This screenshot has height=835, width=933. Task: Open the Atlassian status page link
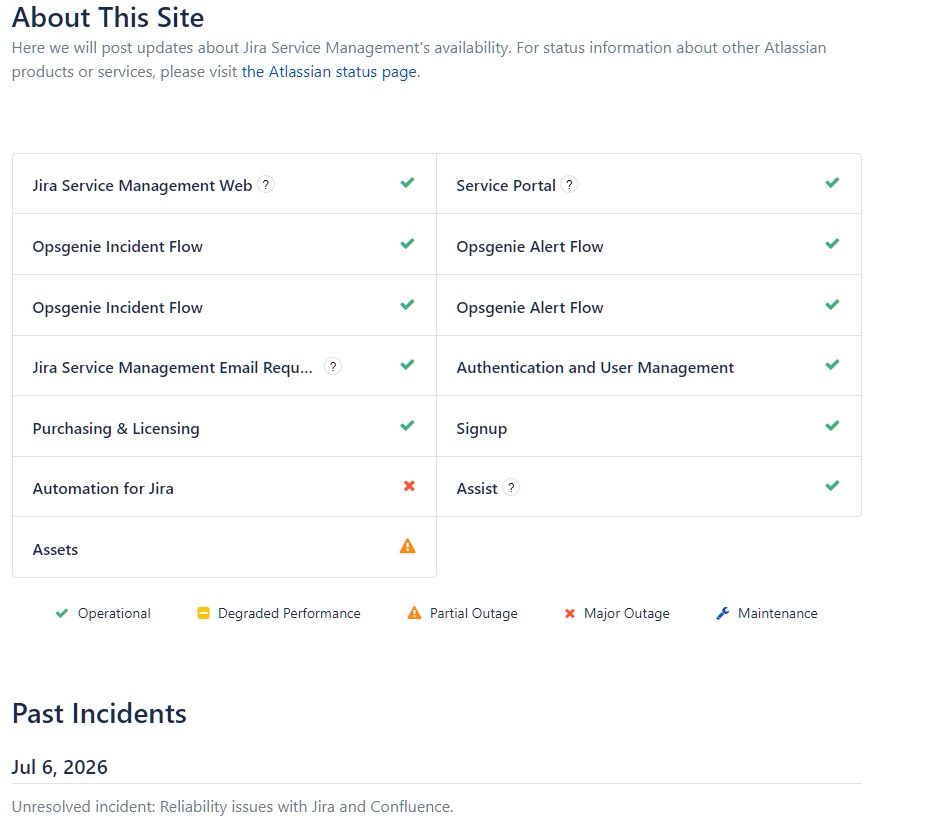(x=329, y=72)
